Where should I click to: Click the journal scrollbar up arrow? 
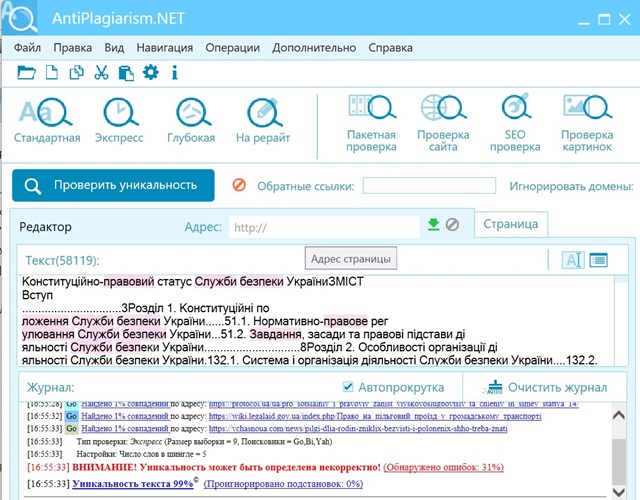coord(619,416)
